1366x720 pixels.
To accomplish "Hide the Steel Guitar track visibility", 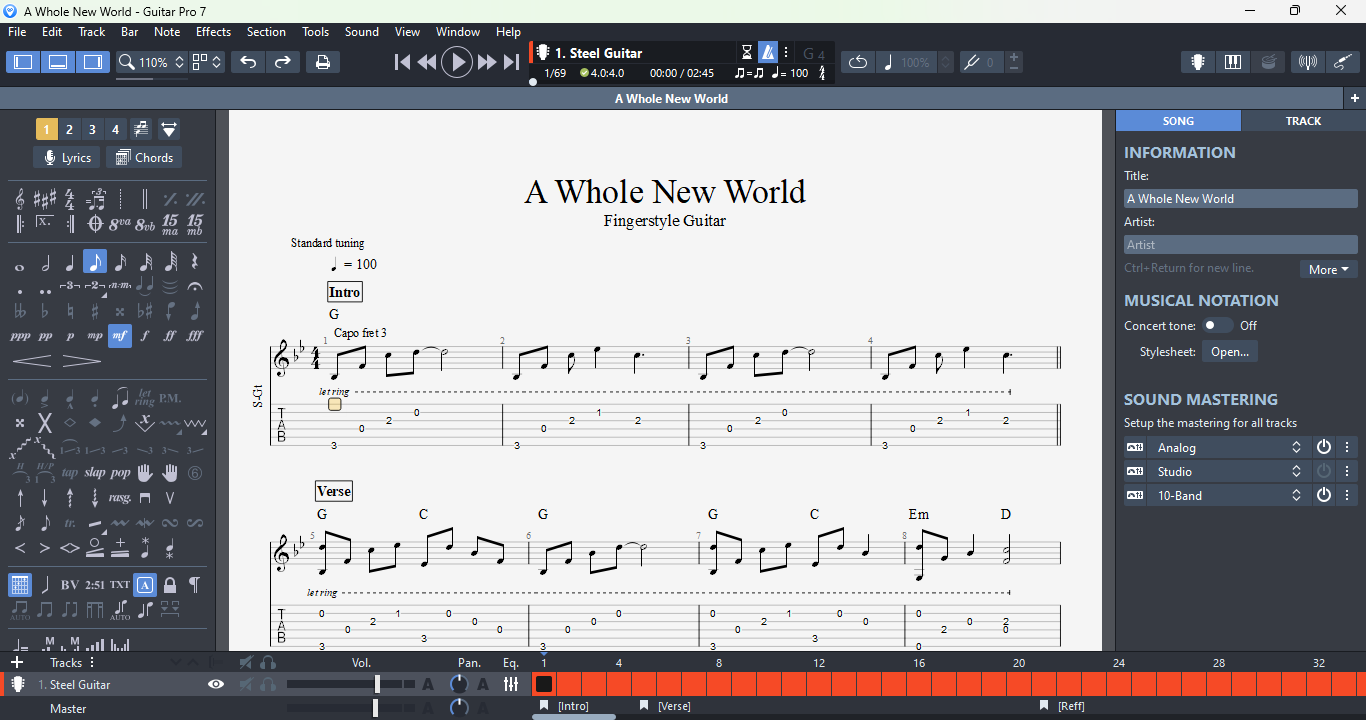I will pyautogui.click(x=216, y=684).
